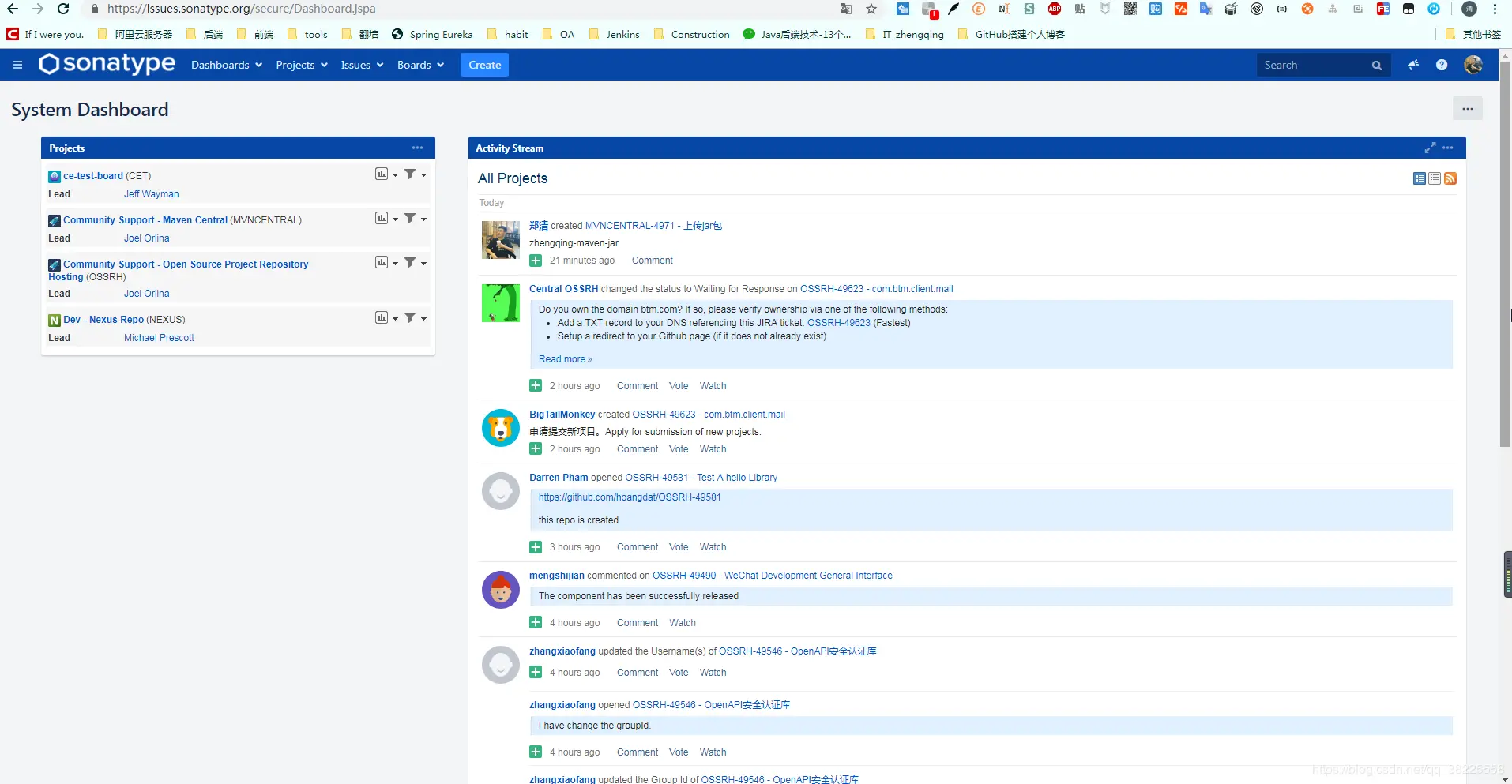Subscribe to the activity stream RSS feed
Screen dimensions: 1512x784
pyautogui.click(x=1450, y=178)
